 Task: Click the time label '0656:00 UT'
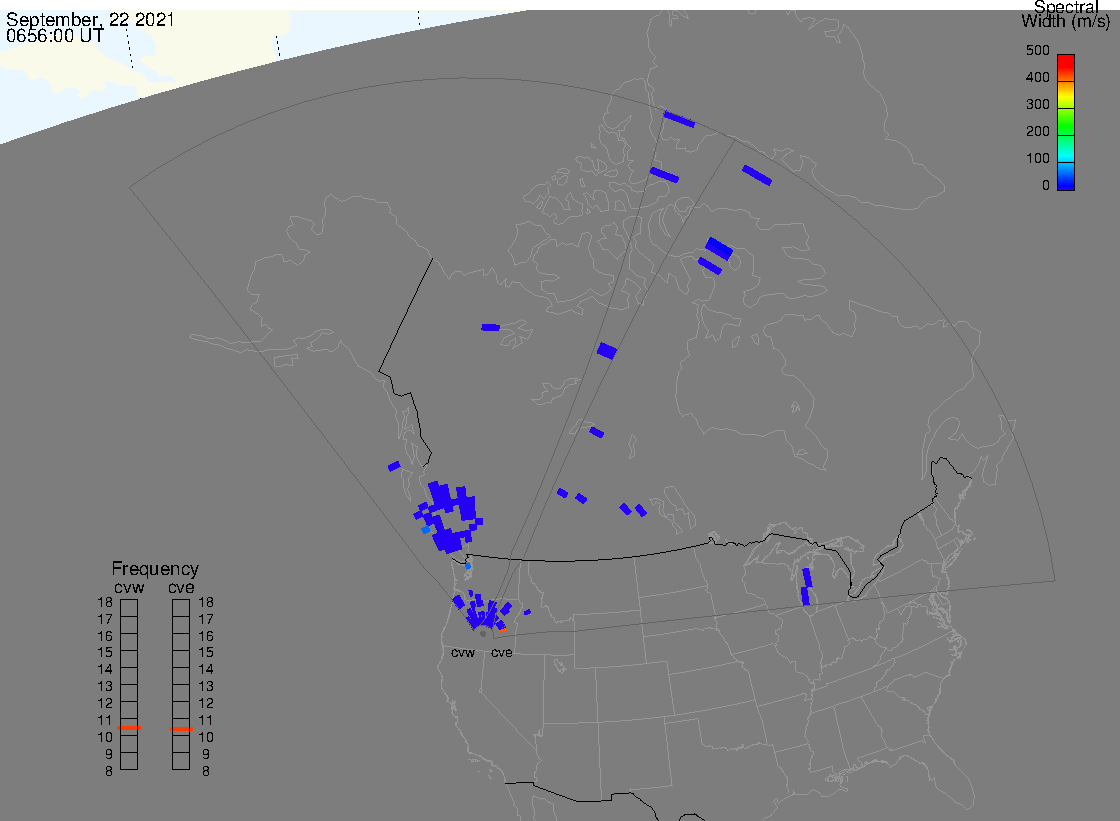[55, 36]
